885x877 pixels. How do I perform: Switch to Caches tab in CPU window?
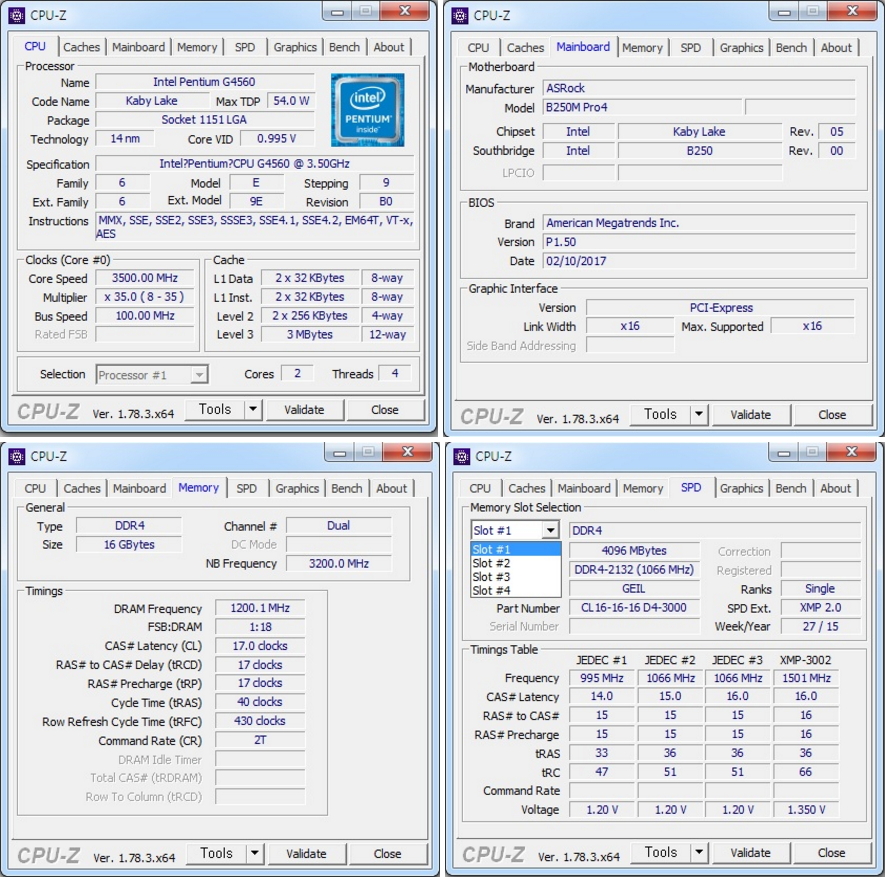(81, 47)
